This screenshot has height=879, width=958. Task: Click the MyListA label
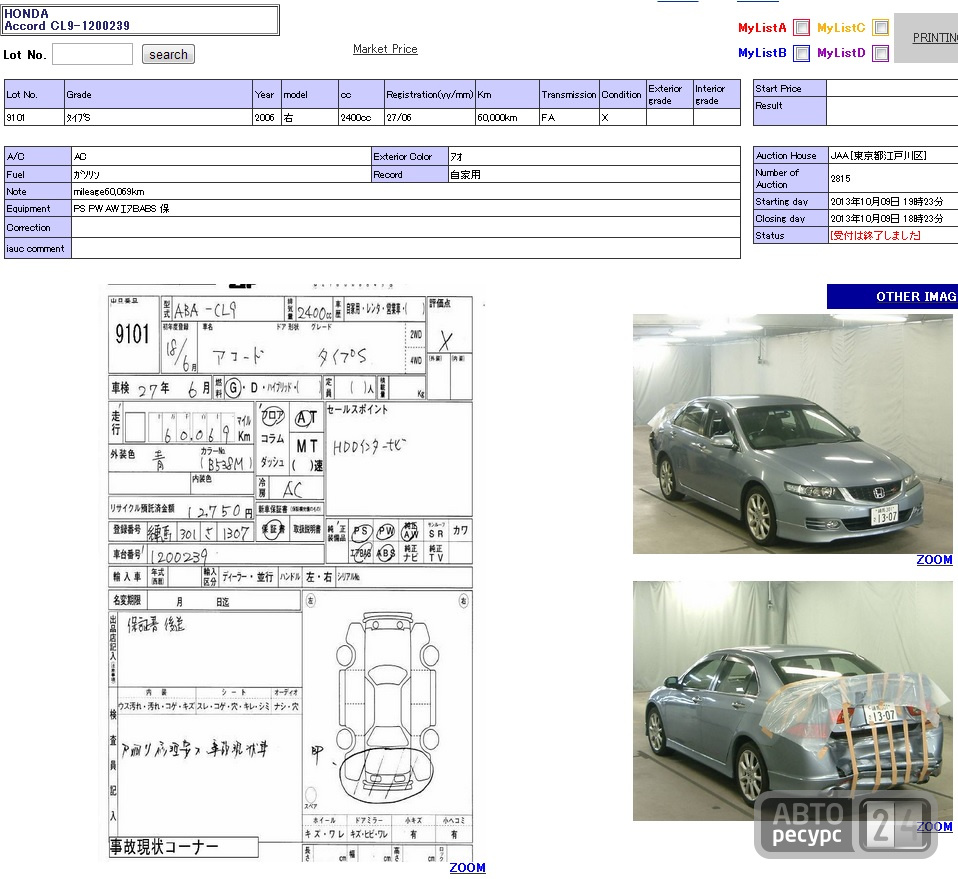click(x=762, y=27)
